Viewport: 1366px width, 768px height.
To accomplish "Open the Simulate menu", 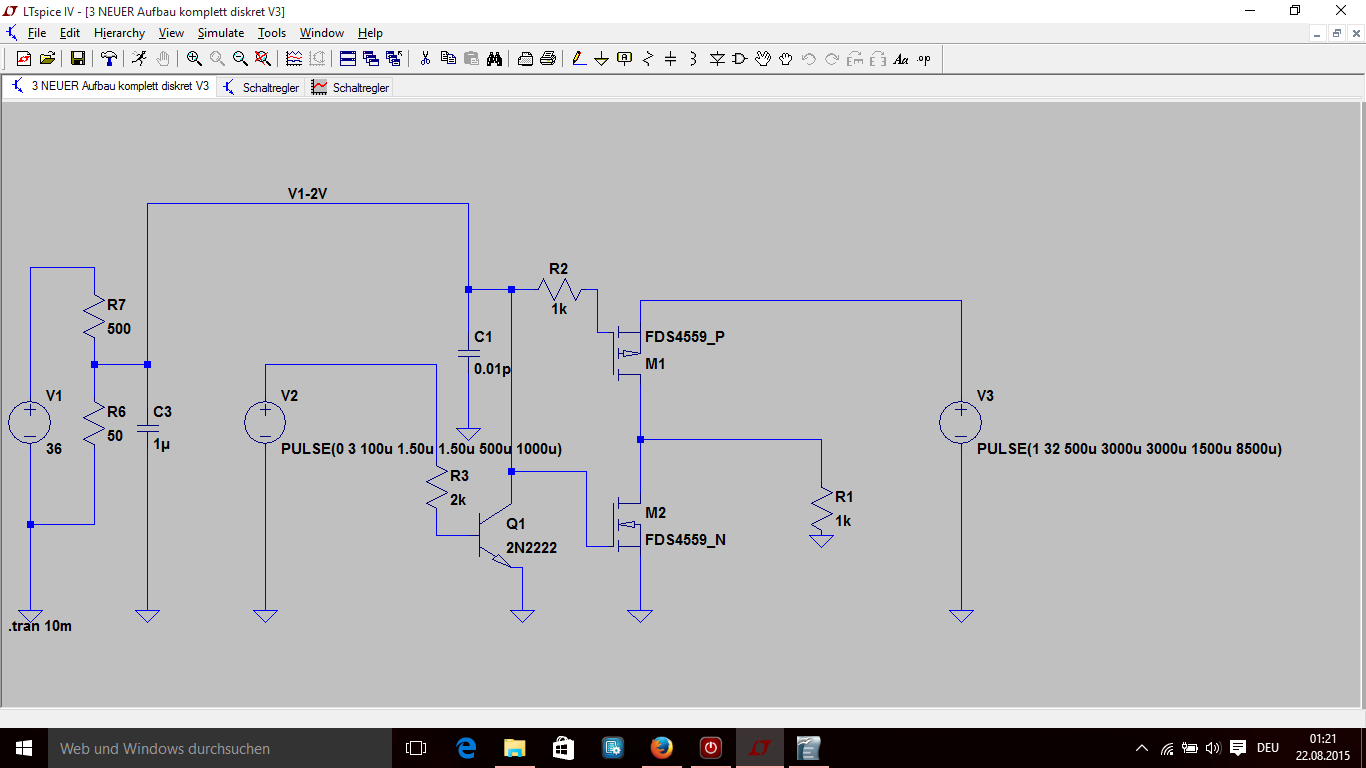I will pos(220,33).
